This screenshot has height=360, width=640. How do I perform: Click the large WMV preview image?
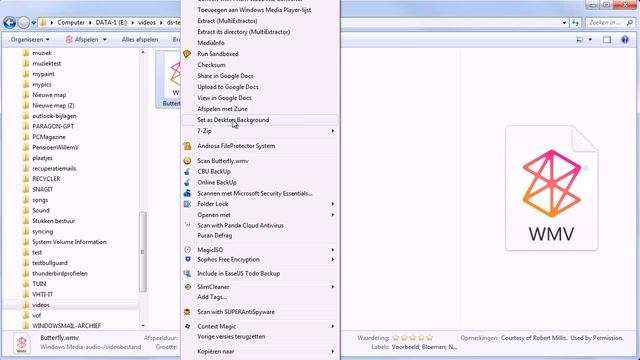(551, 188)
